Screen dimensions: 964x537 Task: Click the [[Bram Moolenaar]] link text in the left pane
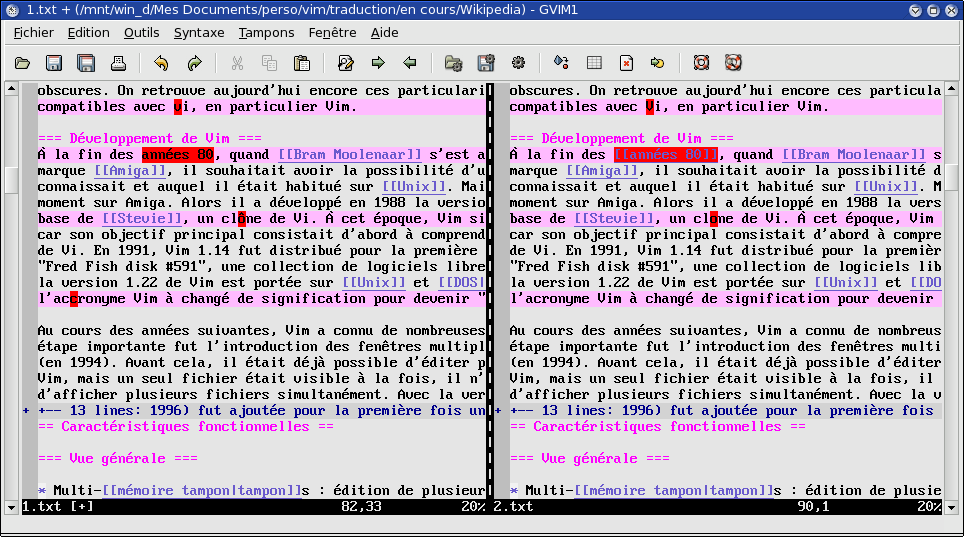coord(349,155)
